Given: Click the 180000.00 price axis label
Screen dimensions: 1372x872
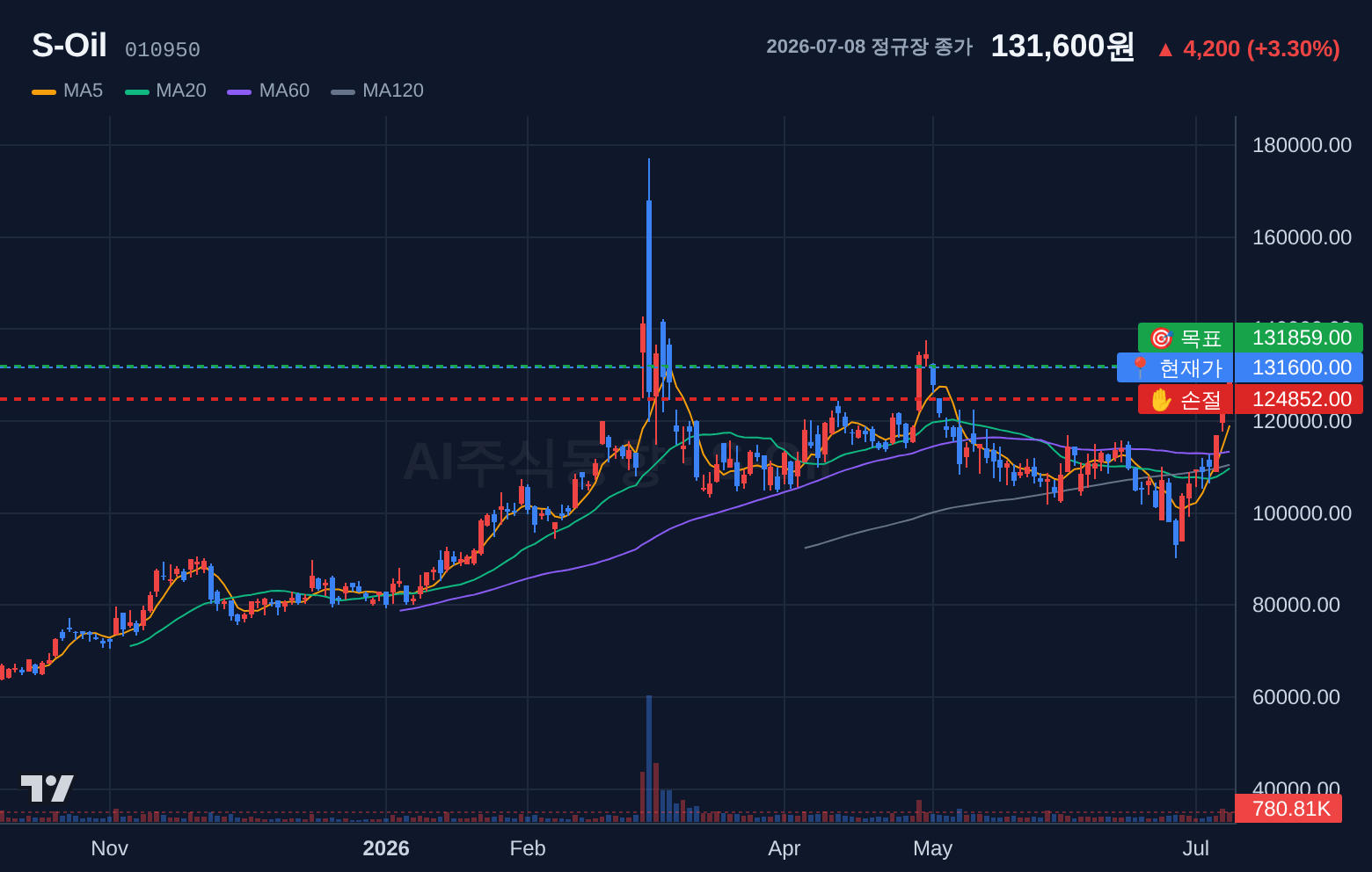Looking at the screenshot, I should [x=1302, y=145].
